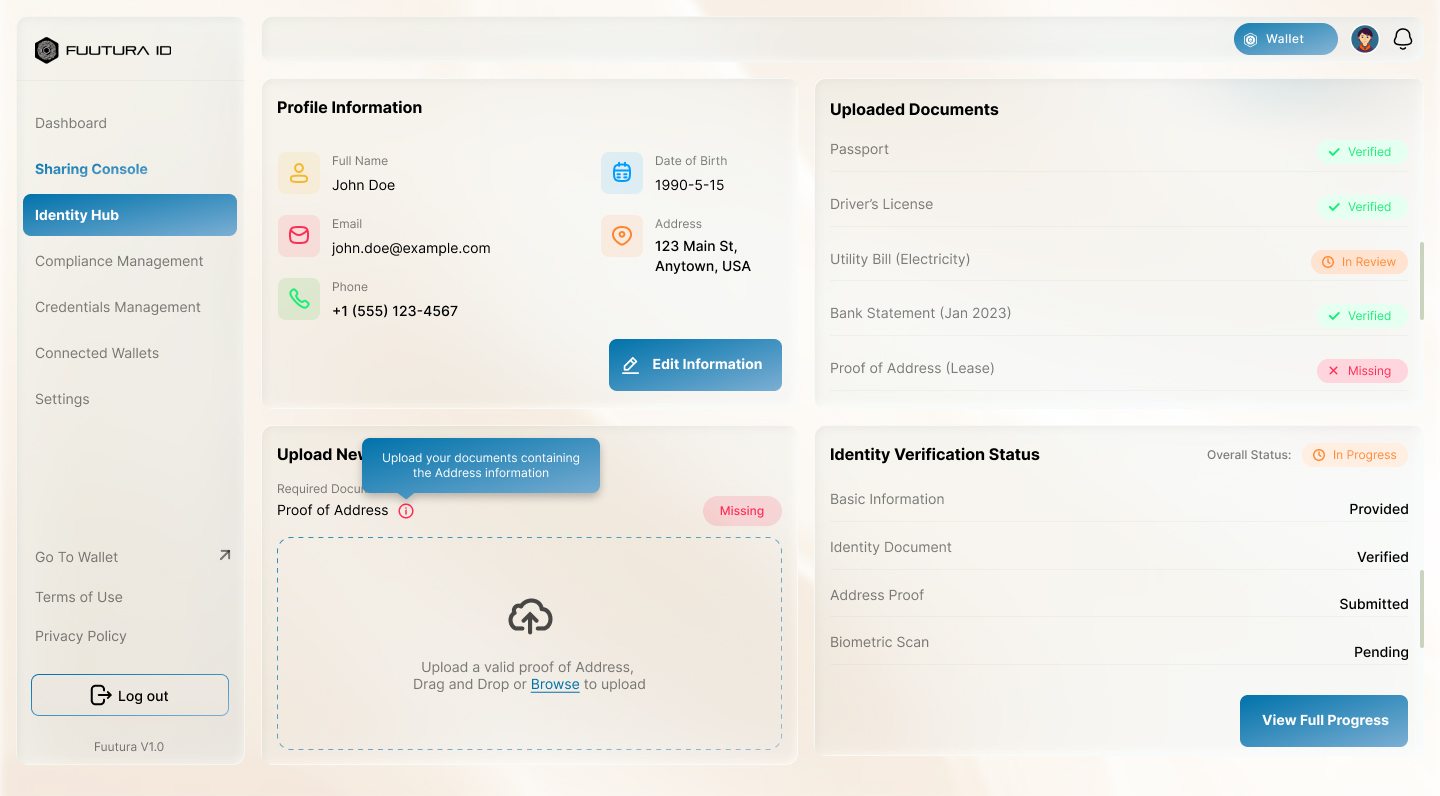Click the Proof of Address info icon
The image size is (1440, 796).
click(x=405, y=511)
